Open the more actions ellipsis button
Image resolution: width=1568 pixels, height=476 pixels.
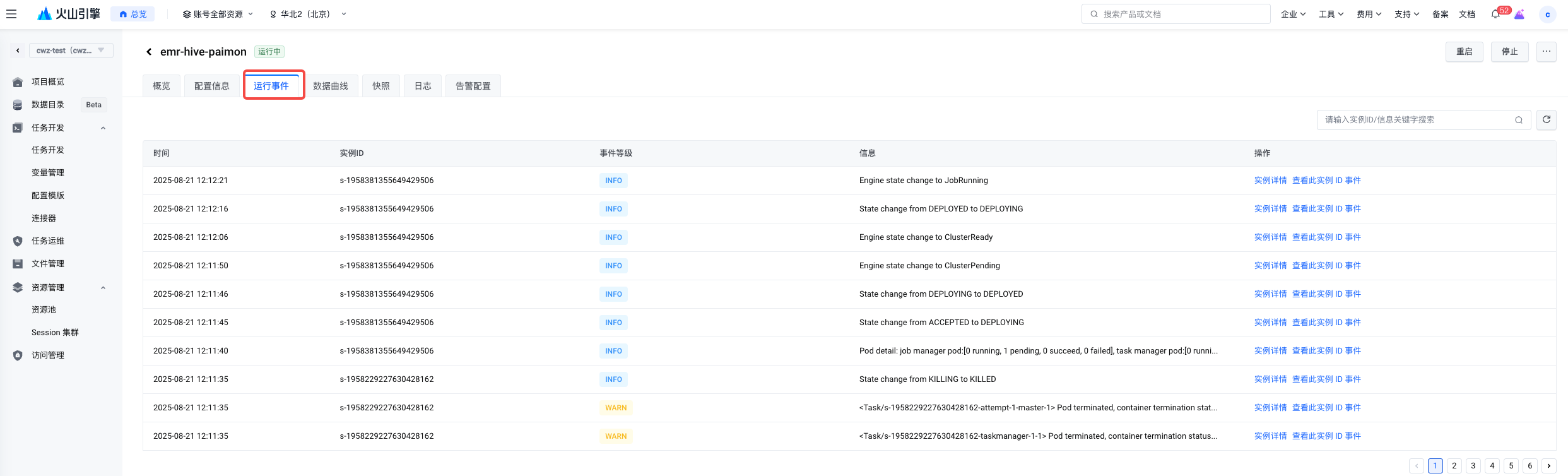[x=1546, y=52]
